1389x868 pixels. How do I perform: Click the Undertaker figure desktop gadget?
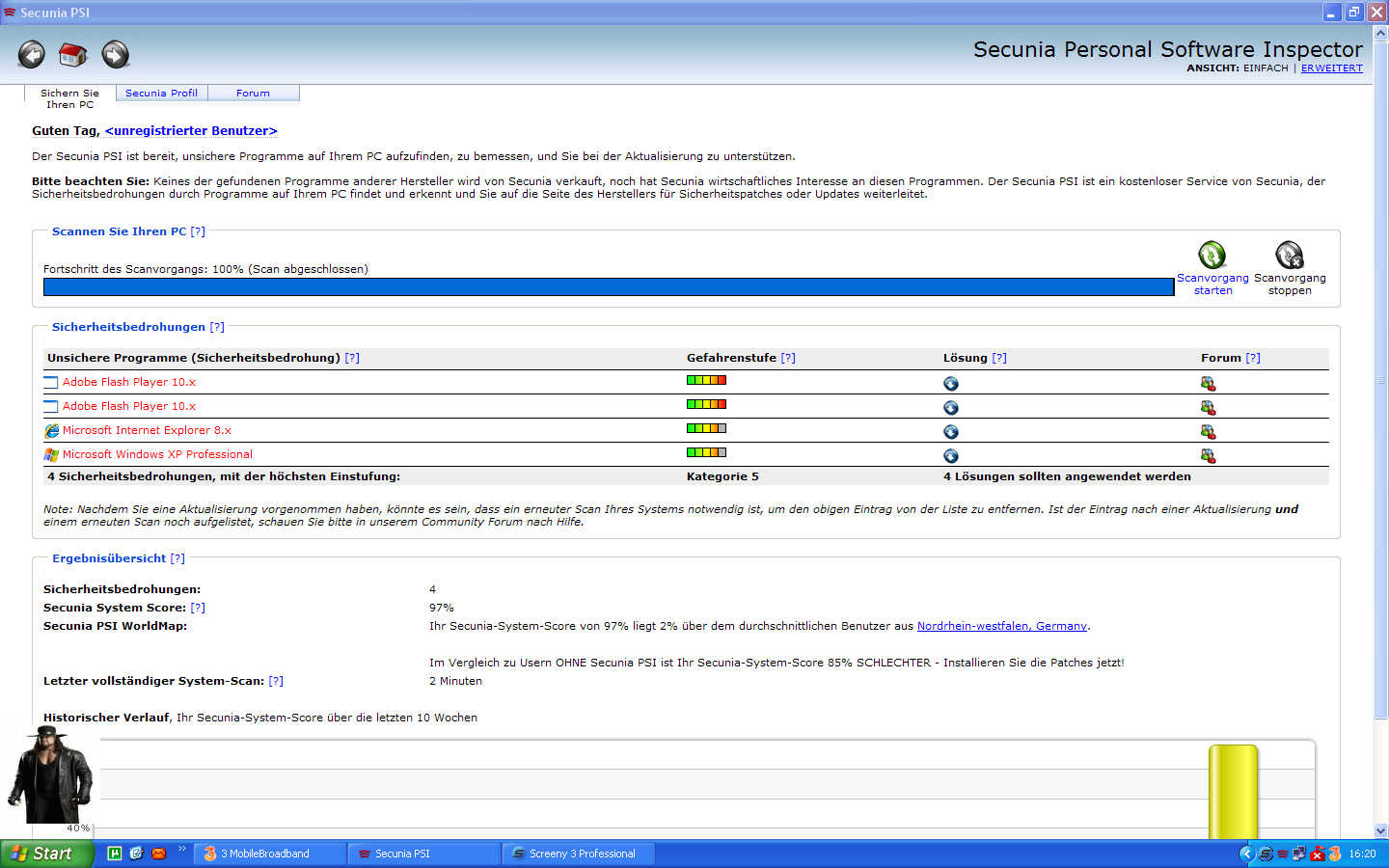click(x=50, y=776)
